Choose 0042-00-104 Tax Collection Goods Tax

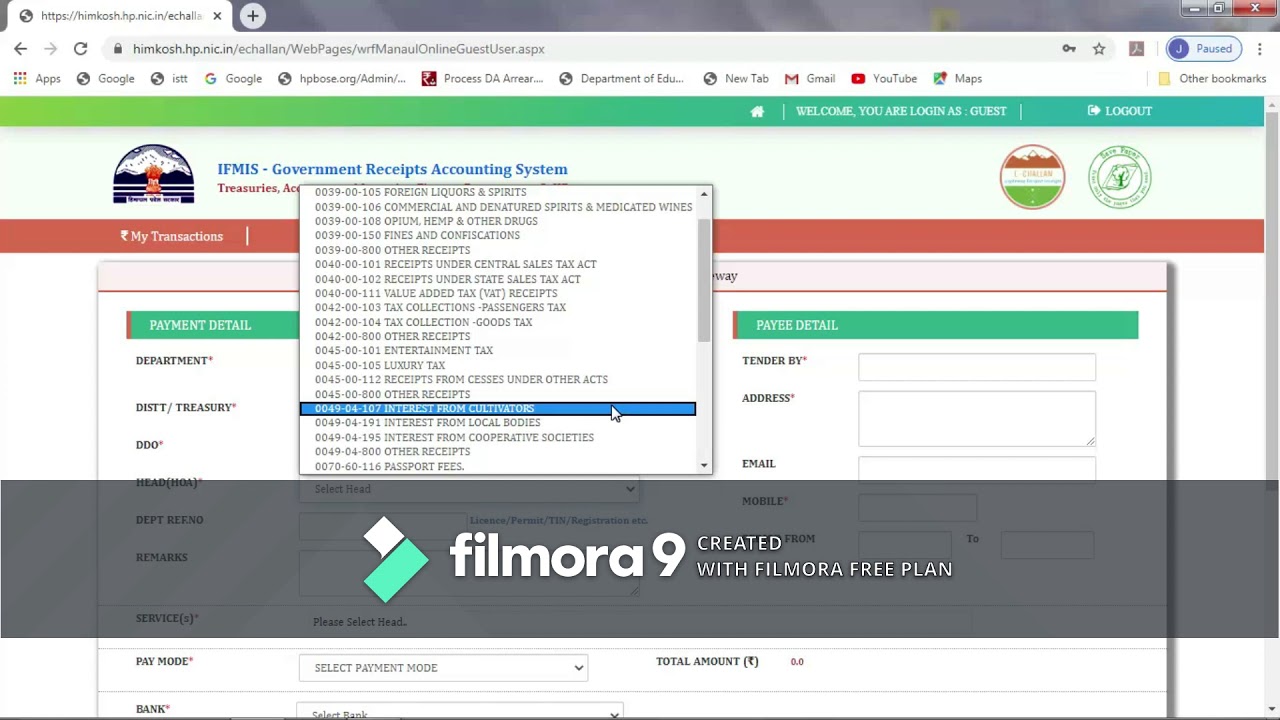[498, 322]
